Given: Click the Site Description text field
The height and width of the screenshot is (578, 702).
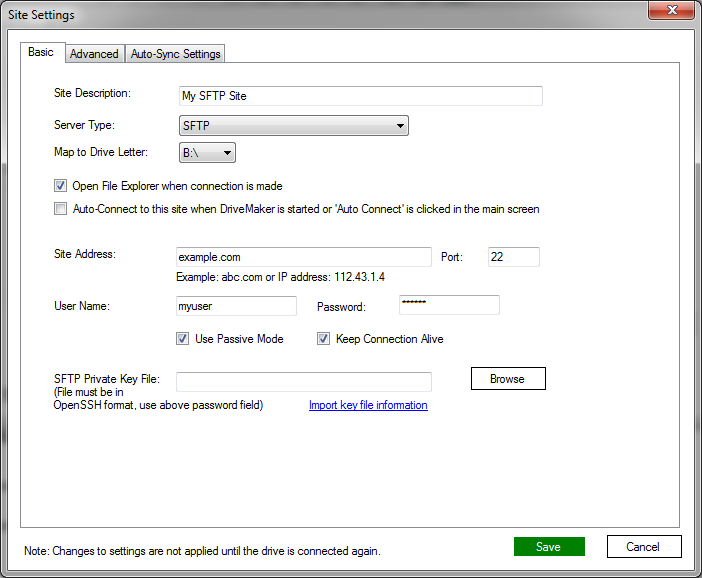Looking at the screenshot, I should coord(359,96).
